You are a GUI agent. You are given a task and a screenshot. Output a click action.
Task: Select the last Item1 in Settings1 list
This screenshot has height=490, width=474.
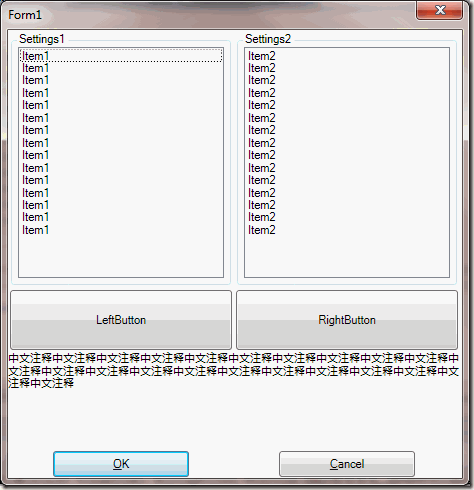click(x=121, y=230)
